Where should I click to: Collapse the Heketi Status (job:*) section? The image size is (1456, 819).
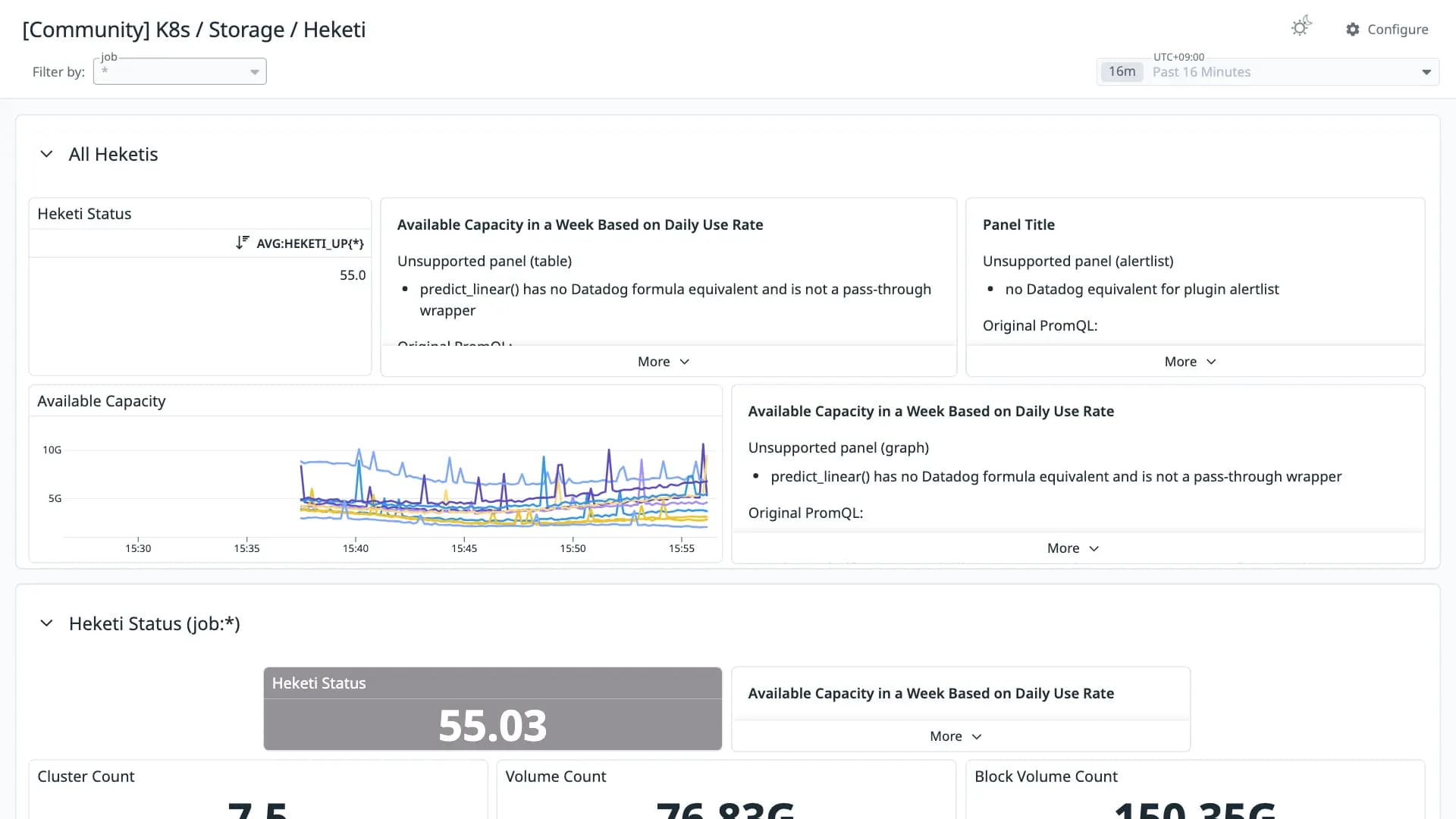(46, 623)
